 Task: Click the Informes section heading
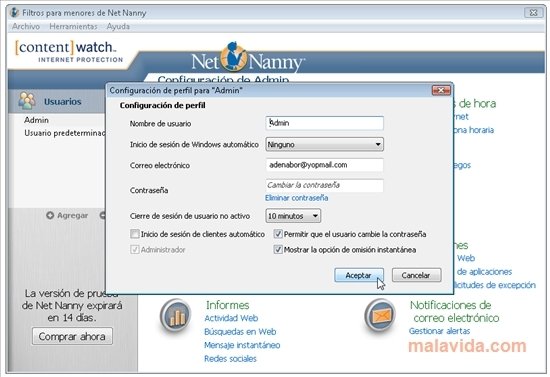[x=227, y=305]
